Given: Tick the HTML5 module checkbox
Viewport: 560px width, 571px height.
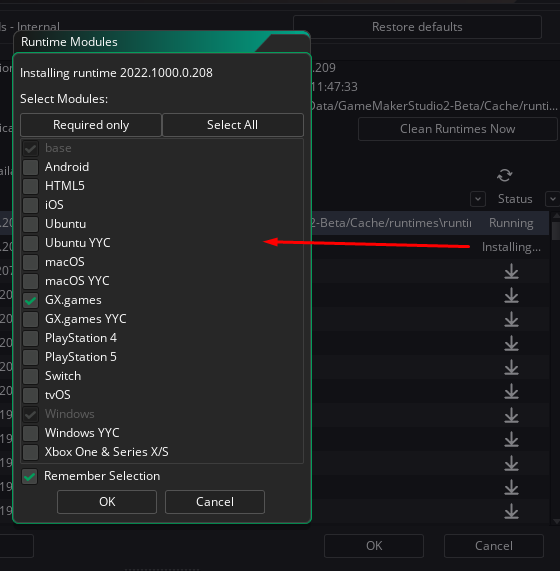Looking at the screenshot, I should coord(31,186).
